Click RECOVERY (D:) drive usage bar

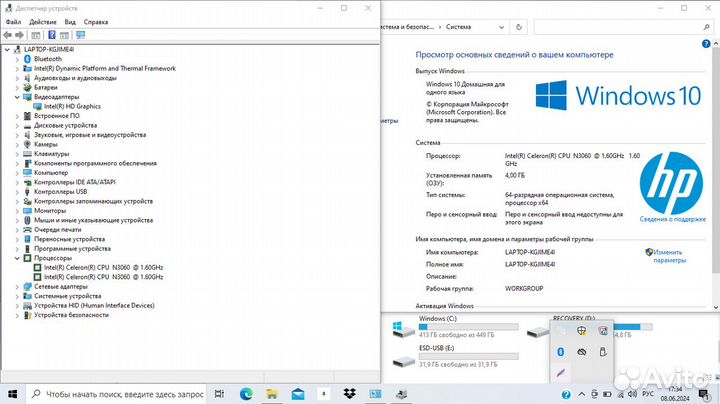[633, 327]
